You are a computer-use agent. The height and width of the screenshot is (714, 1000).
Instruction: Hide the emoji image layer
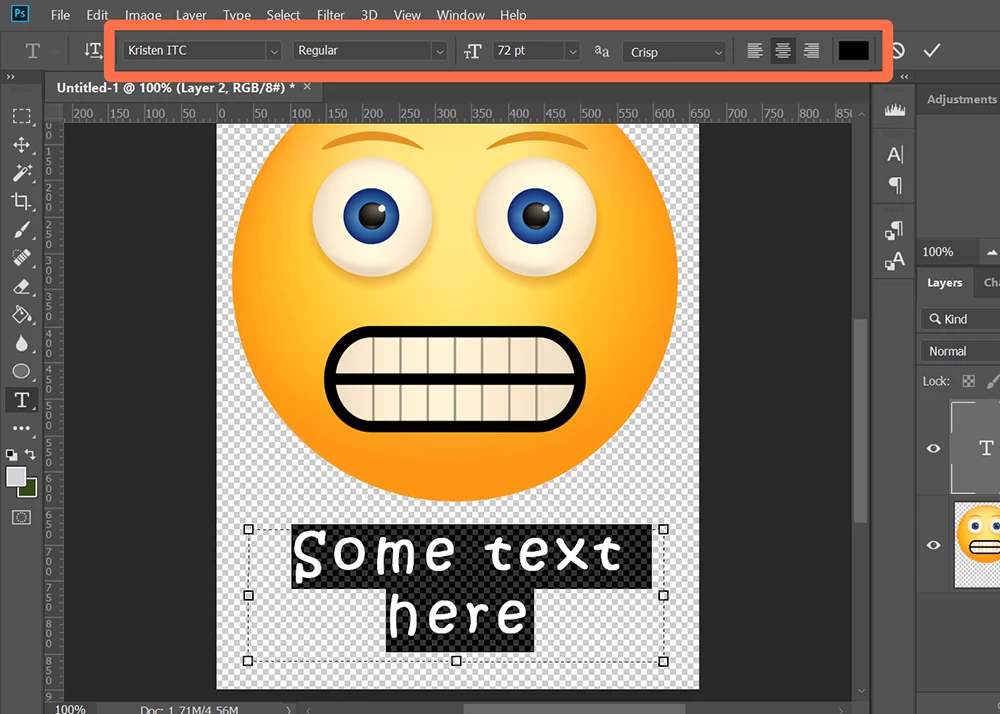point(933,545)
